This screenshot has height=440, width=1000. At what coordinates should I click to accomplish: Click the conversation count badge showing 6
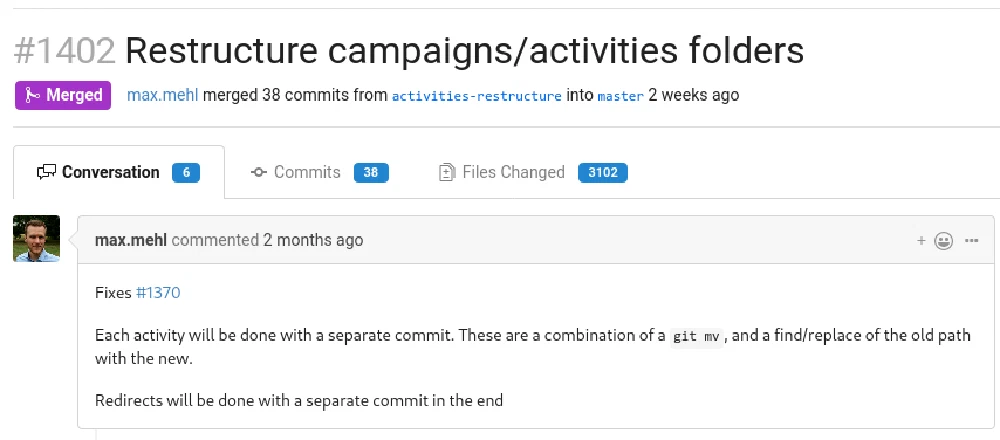185,173
